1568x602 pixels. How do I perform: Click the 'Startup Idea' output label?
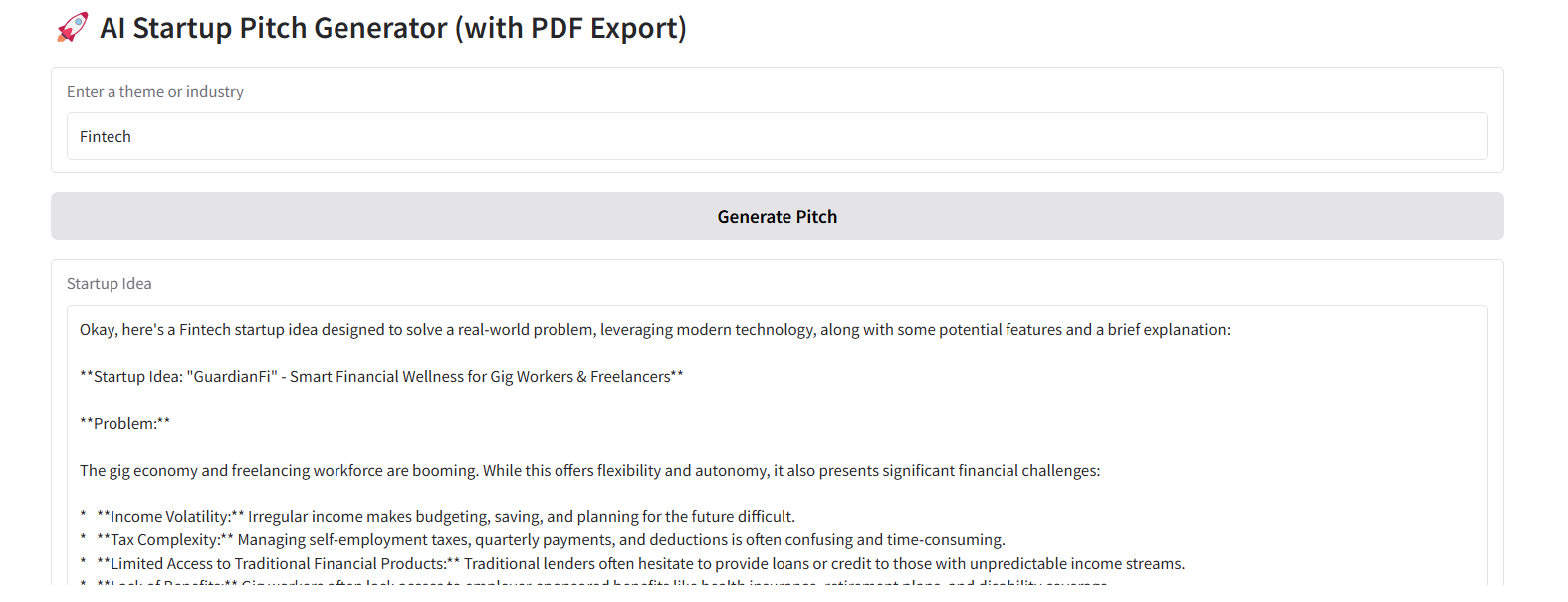tap(110, 284)
